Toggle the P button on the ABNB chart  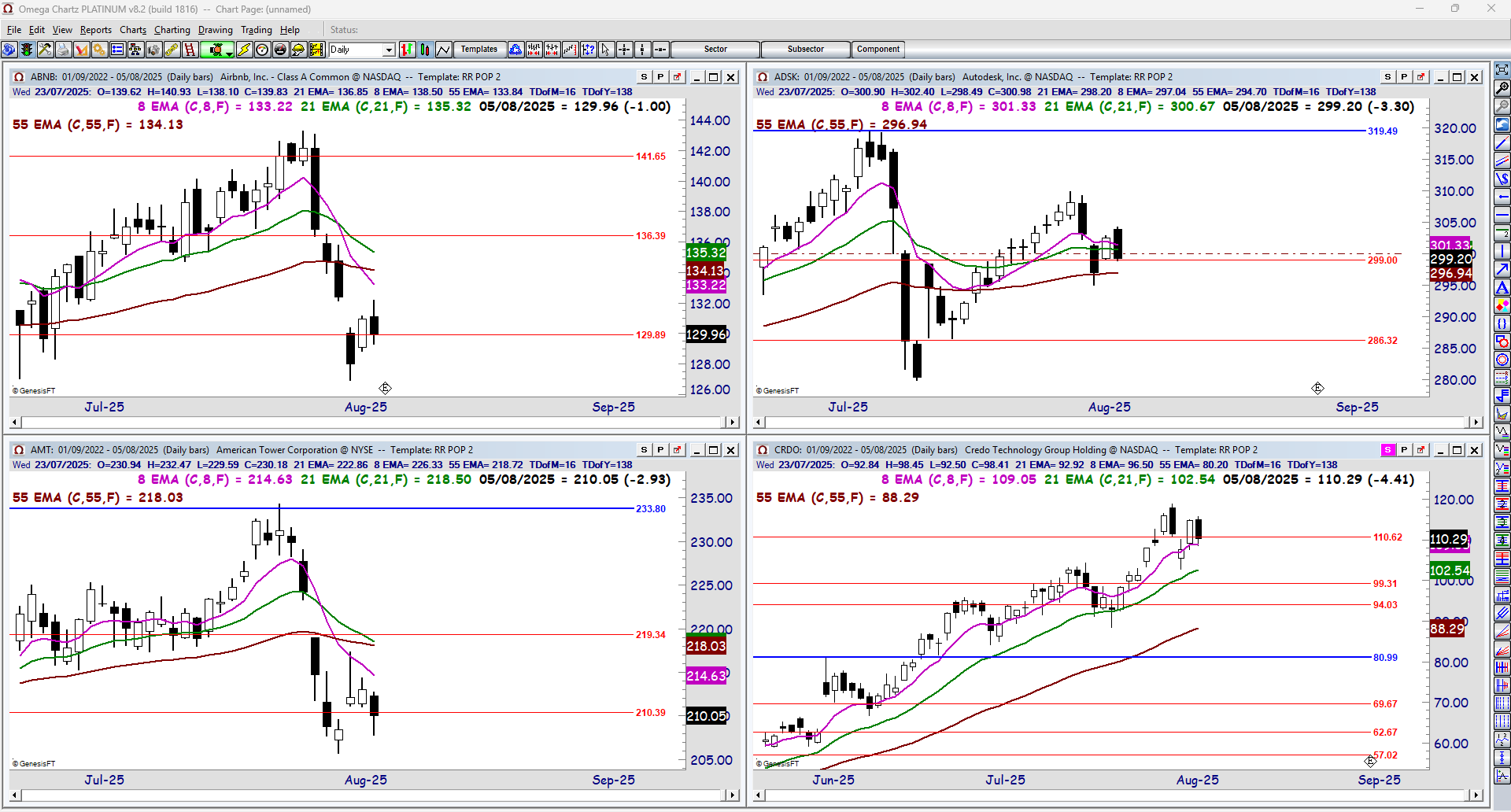click(x=660, y=77)
